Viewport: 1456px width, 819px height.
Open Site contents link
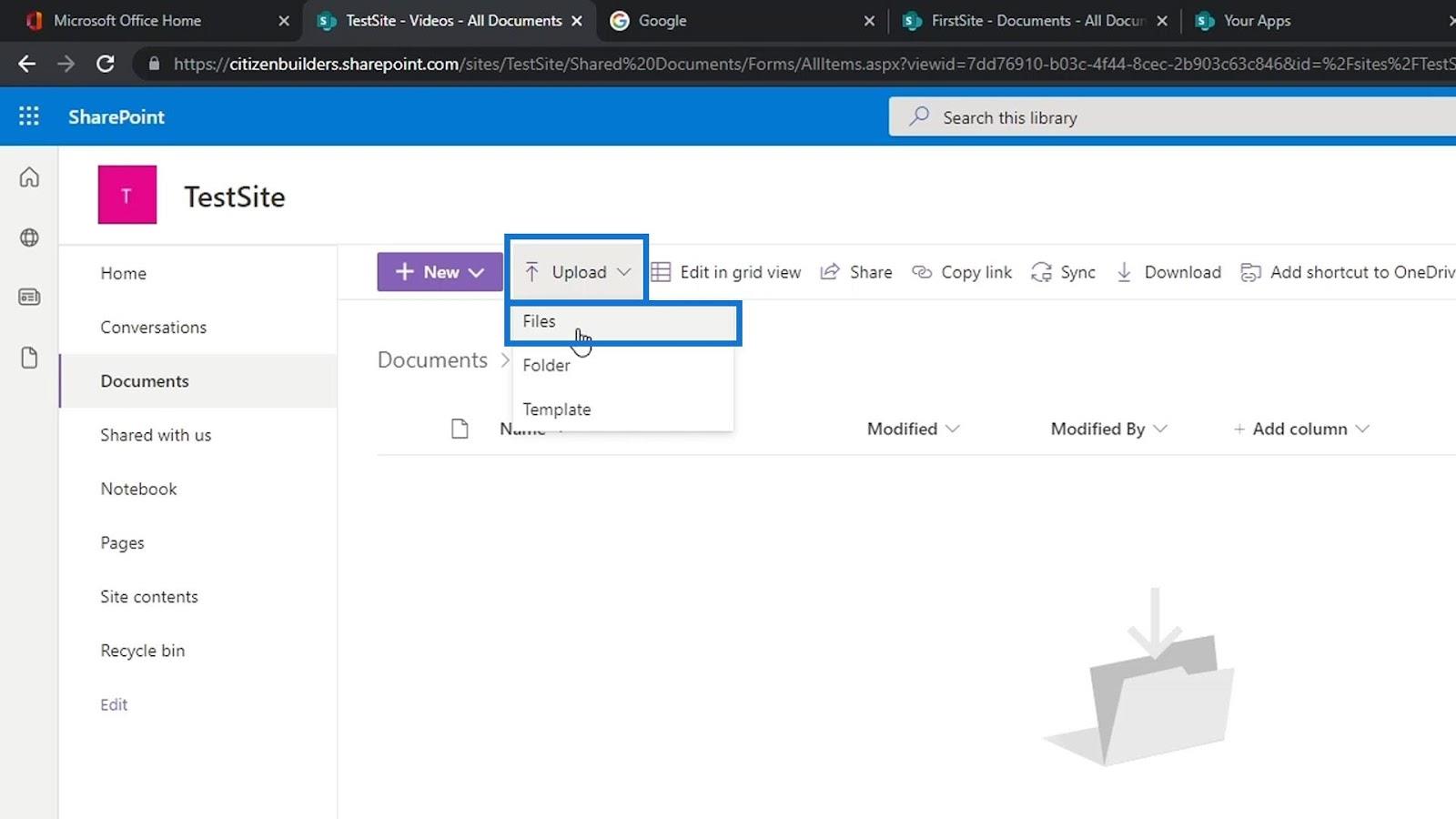coord(149,597)
